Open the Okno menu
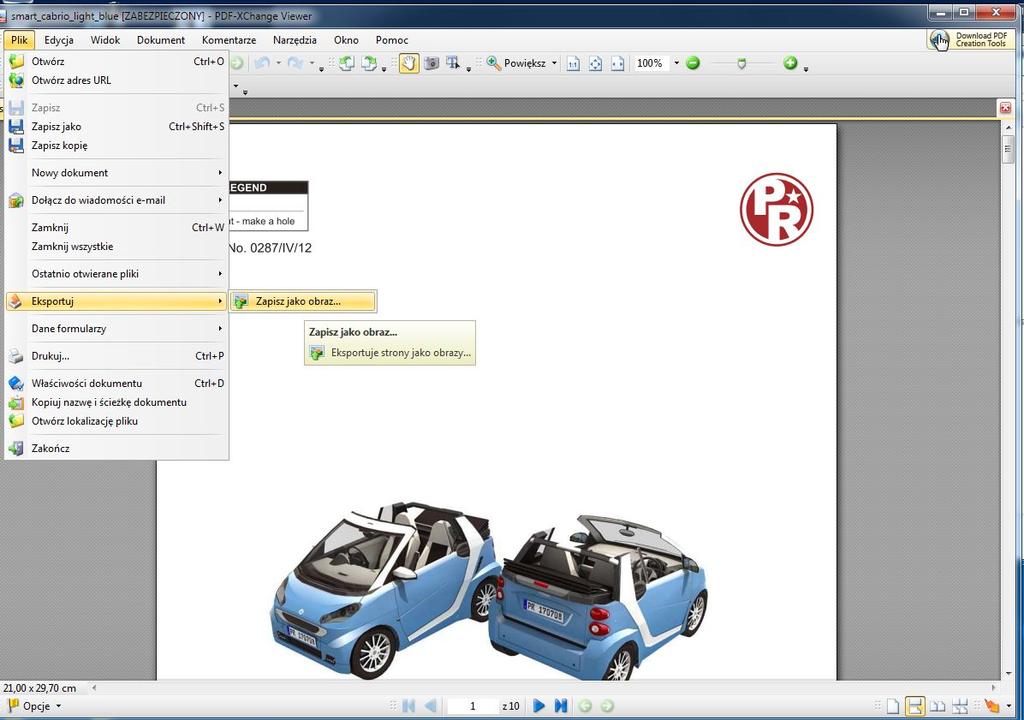 [x=346, y=40]
